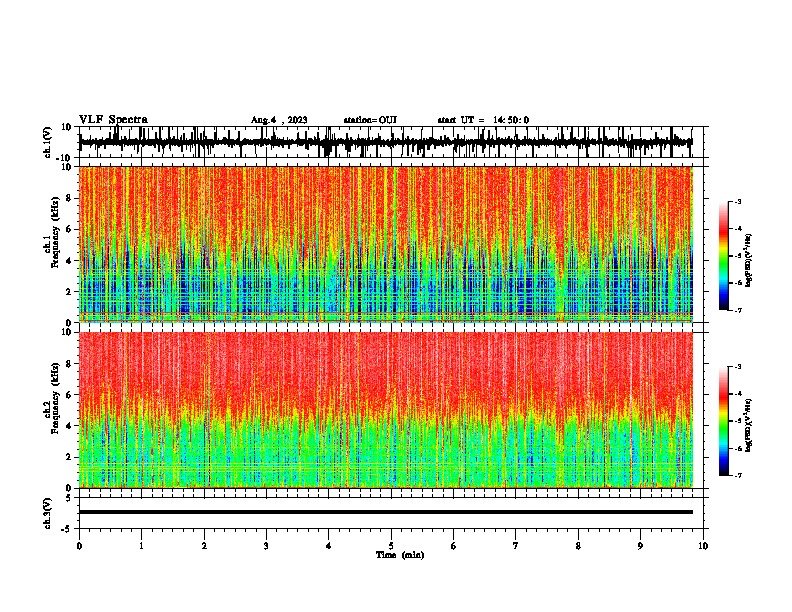Click the 'station=OUI' label
The height and width of the screenshot is (612, 792).
[x=370, y=120]
